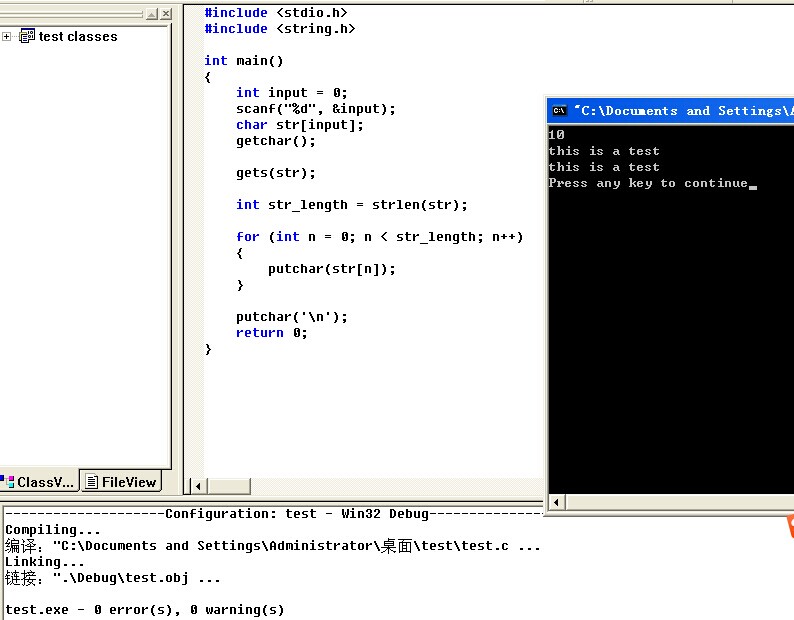
Task: Expand the test classes tree node
Action: click(x=7, y=36)
